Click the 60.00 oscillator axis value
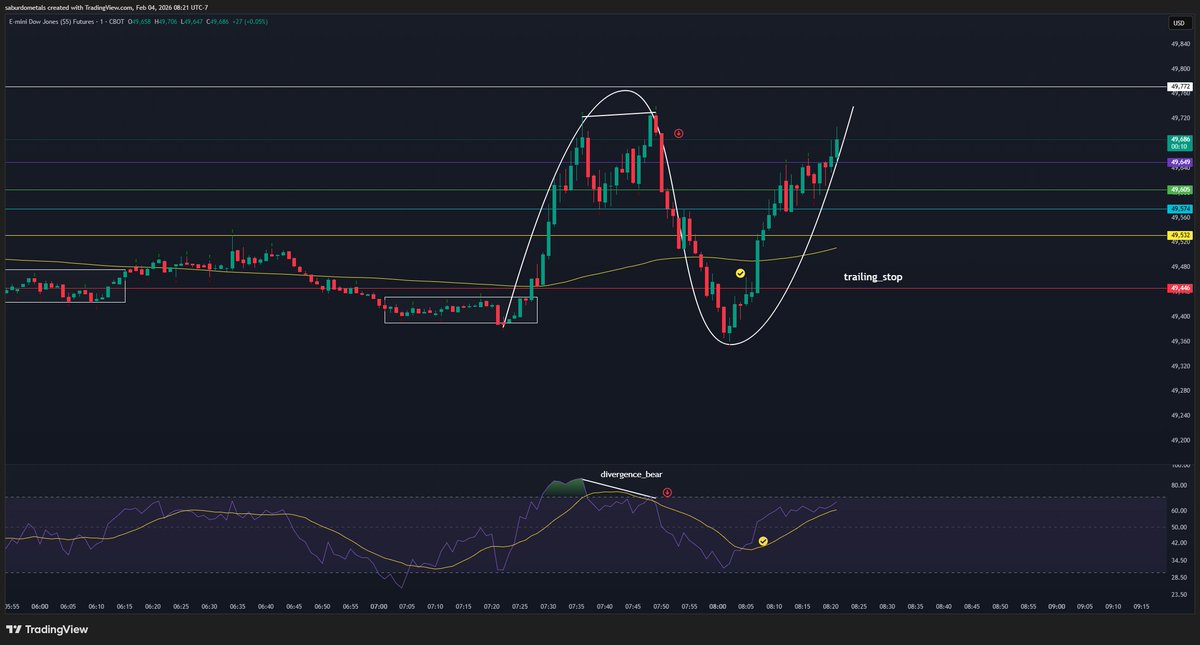The image size is (1200, 645). pyautogui.click(x=1180, y=510)
